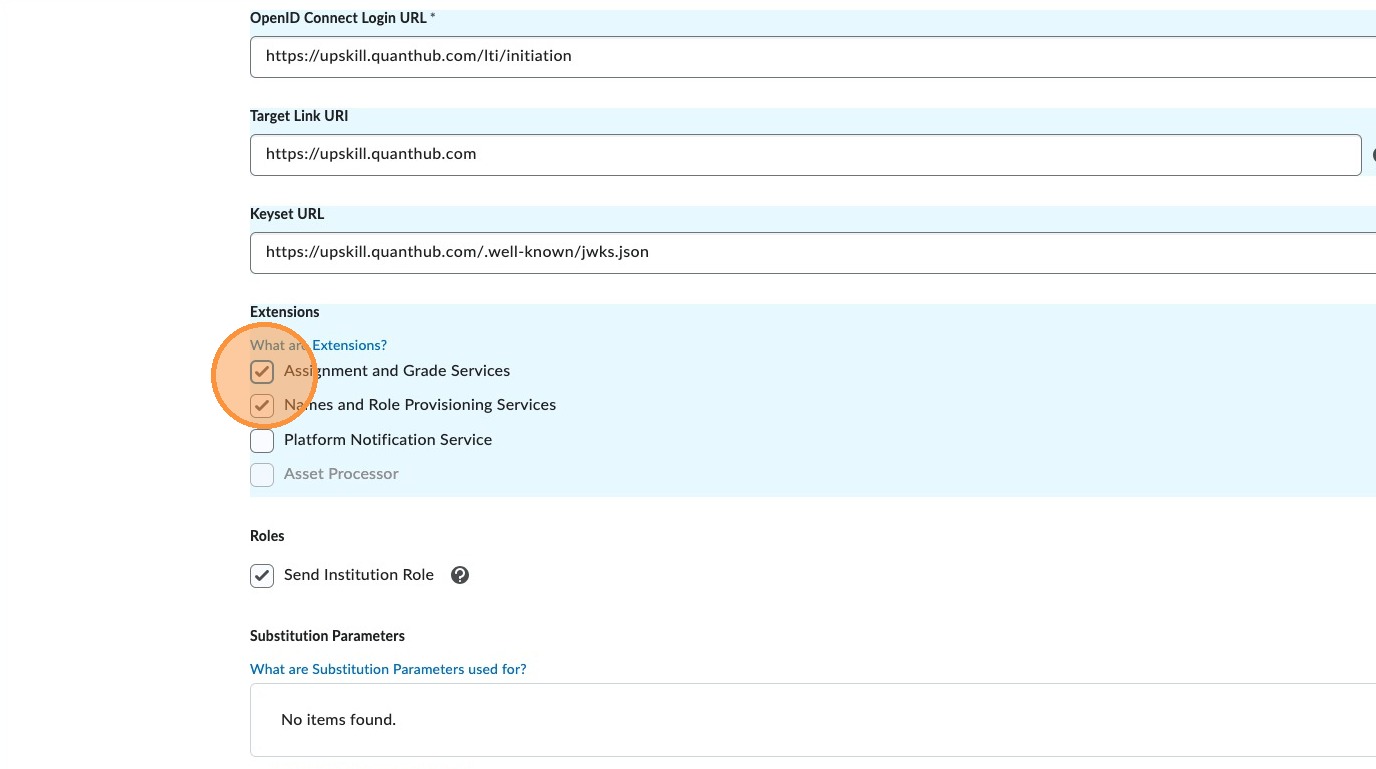Click into the Target Link URI field

(x=800, y=155)
